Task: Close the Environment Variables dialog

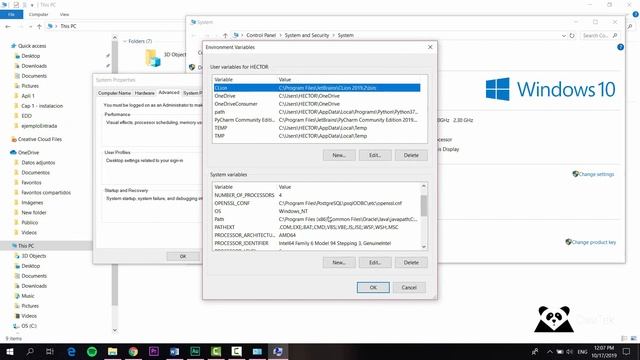Action: 430,47
